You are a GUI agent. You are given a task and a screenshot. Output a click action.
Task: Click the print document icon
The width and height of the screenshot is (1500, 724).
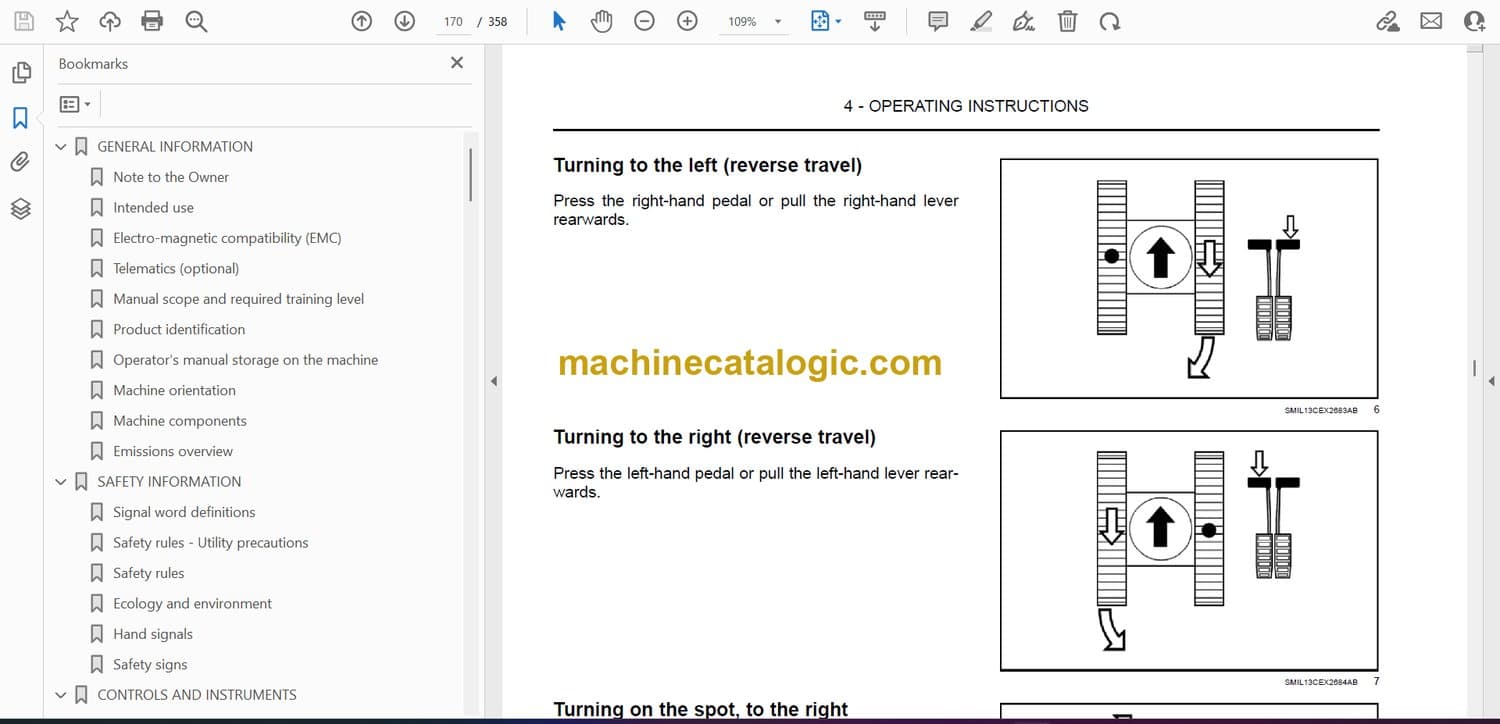tap(152, 21)
